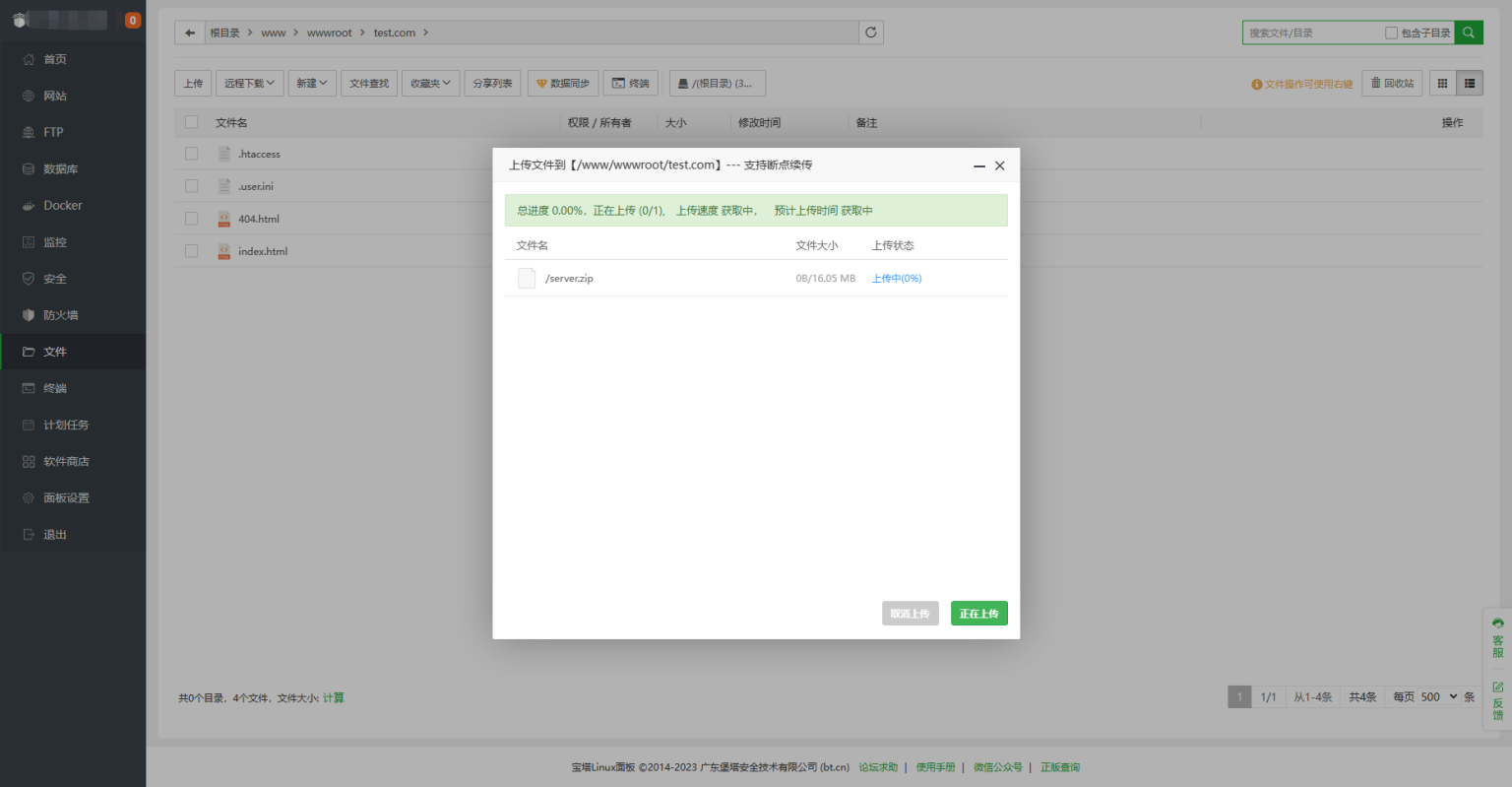
Task: Expand the New (新建) dropdown
Action: pos(311,84)
